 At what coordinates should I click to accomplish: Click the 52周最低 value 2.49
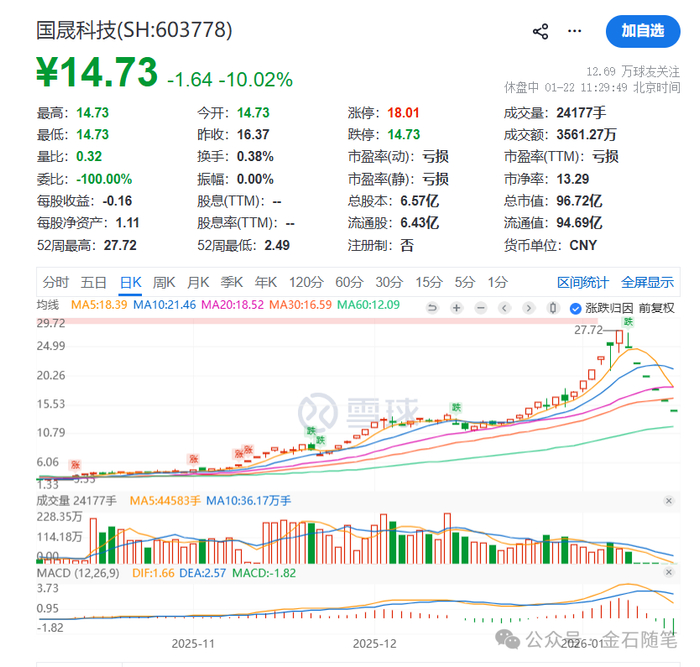tap(277, 245)
